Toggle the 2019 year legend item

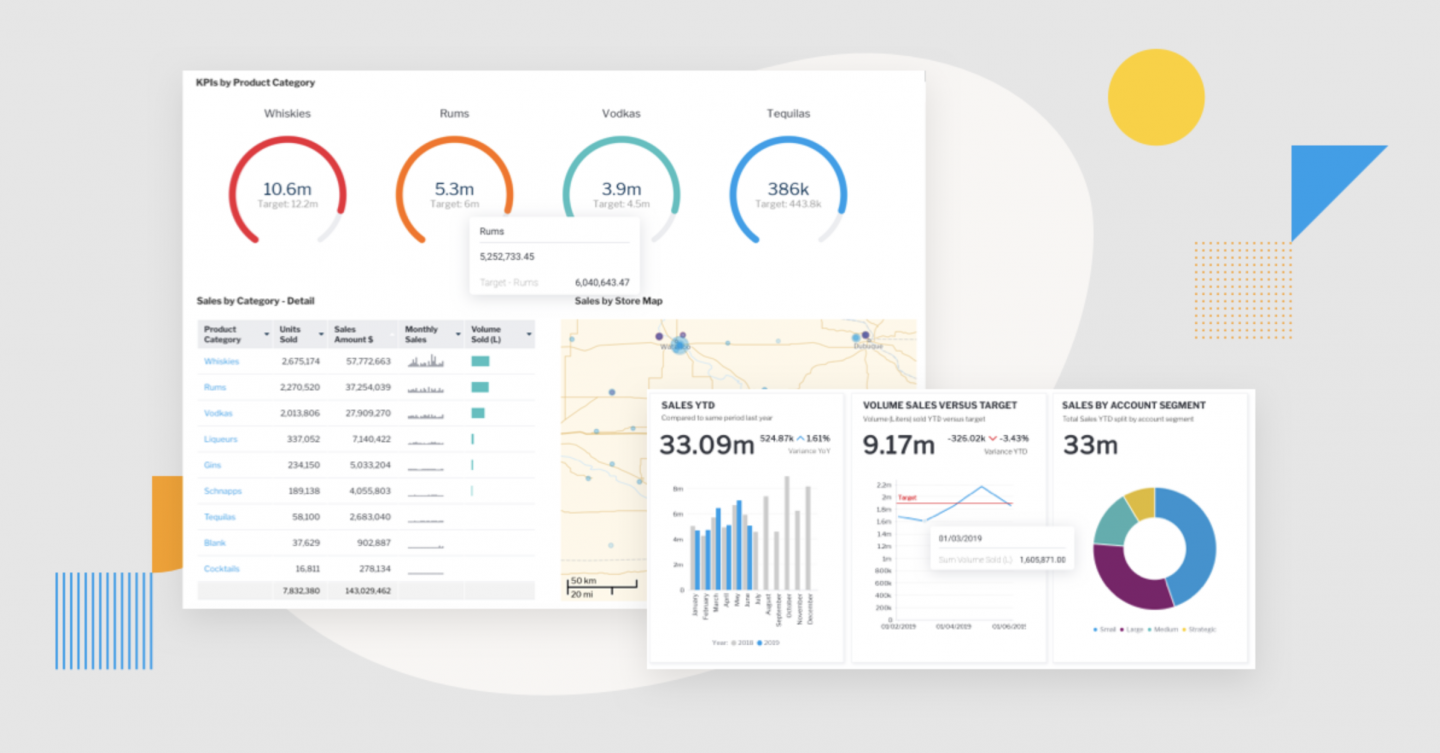coord(768,642)
